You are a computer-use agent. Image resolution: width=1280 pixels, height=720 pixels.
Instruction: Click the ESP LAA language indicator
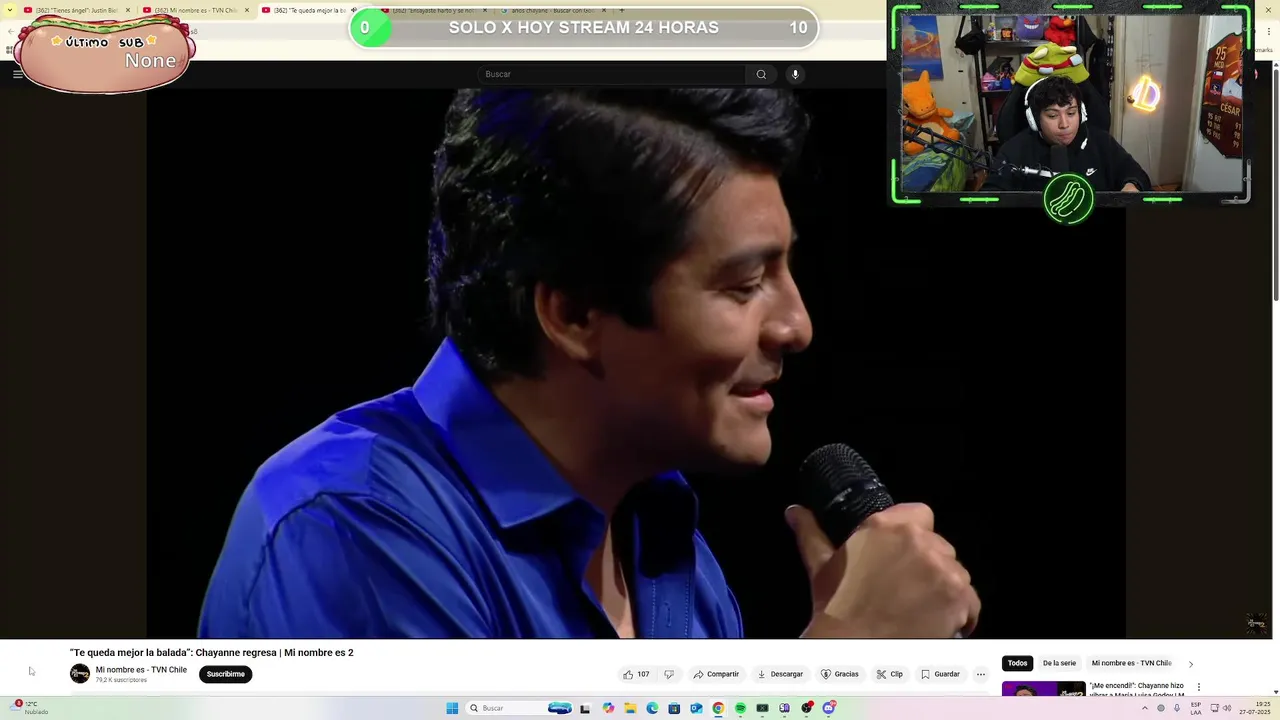(x=1196, y=708)
